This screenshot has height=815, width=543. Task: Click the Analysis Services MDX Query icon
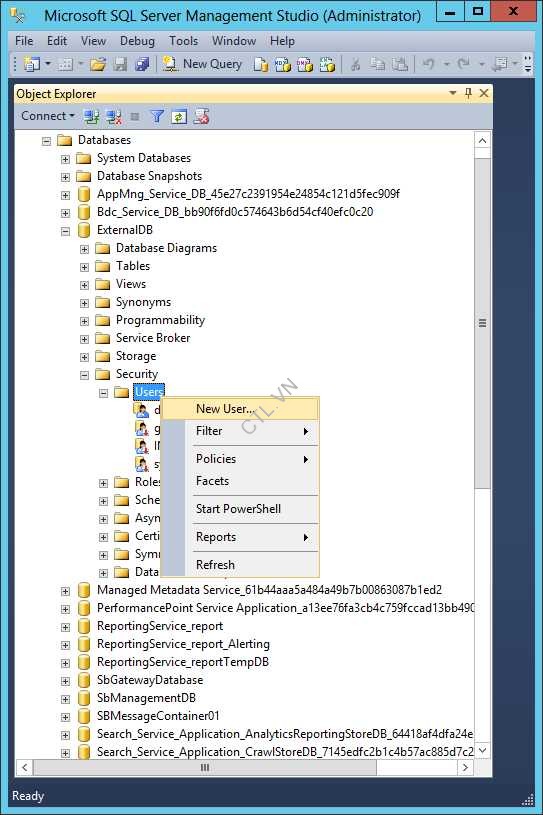(283, 64)
